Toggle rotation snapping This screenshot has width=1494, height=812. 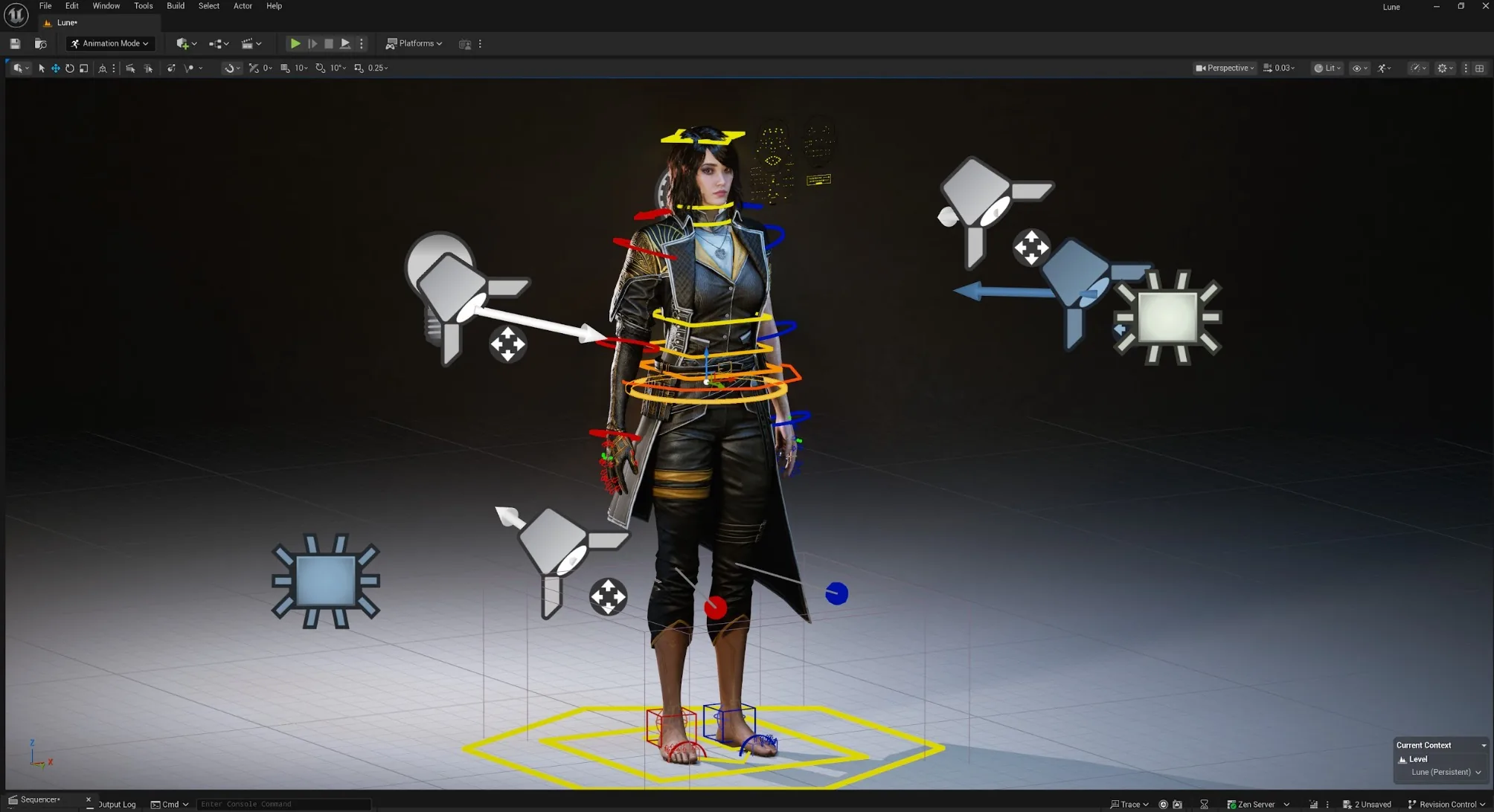(x=320, y=68)
